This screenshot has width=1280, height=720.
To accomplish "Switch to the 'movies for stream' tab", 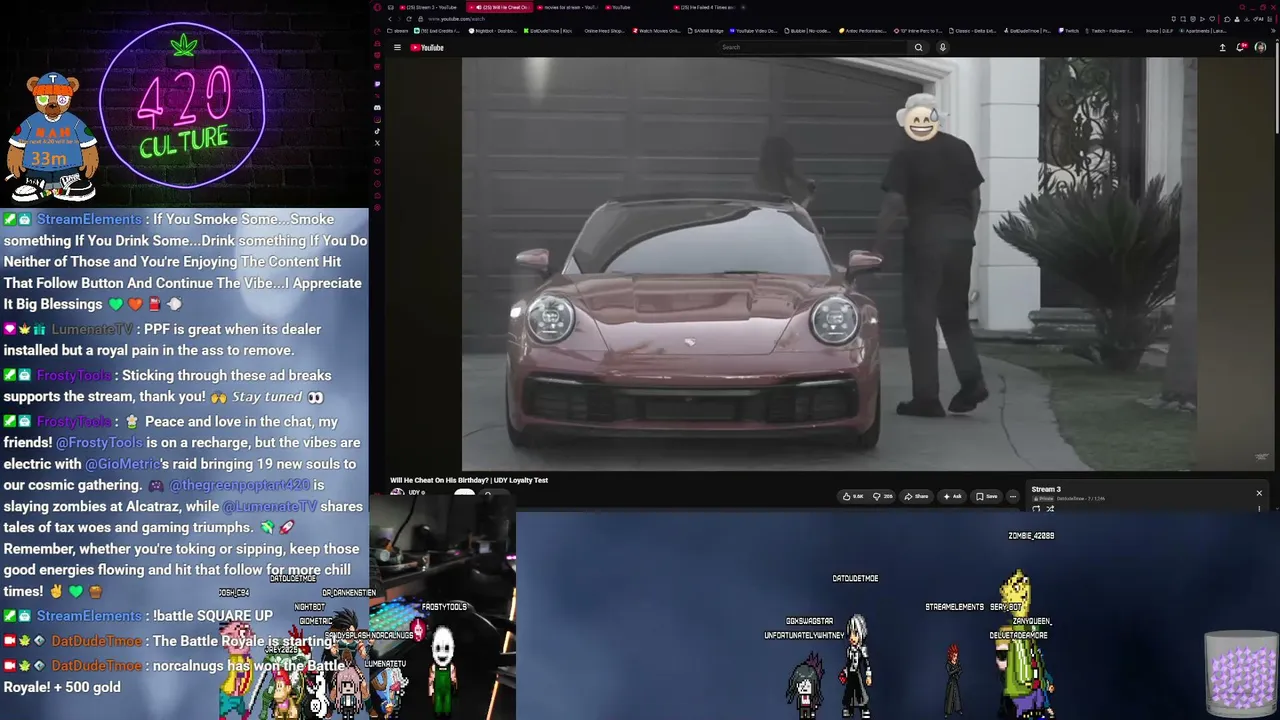I will [568, 7].
